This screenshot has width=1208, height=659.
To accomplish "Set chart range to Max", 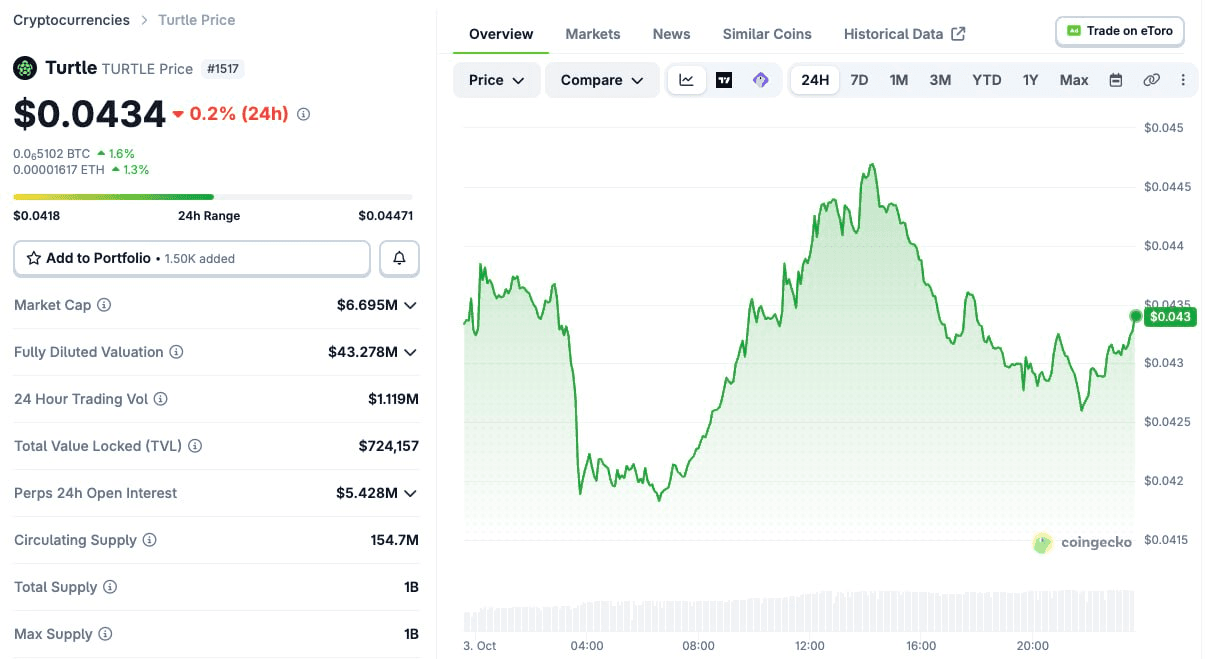I will pyautogui.click(x=1074, y=80).
